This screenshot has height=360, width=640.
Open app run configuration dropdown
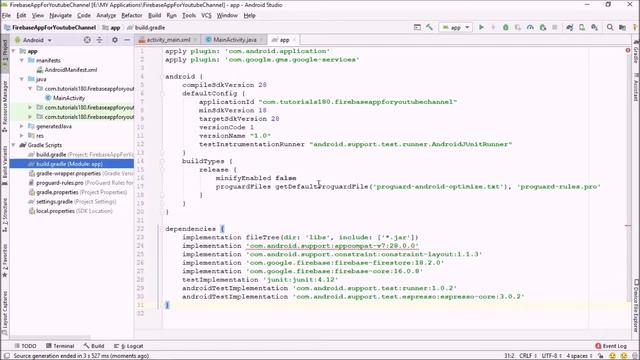(456, 27)
